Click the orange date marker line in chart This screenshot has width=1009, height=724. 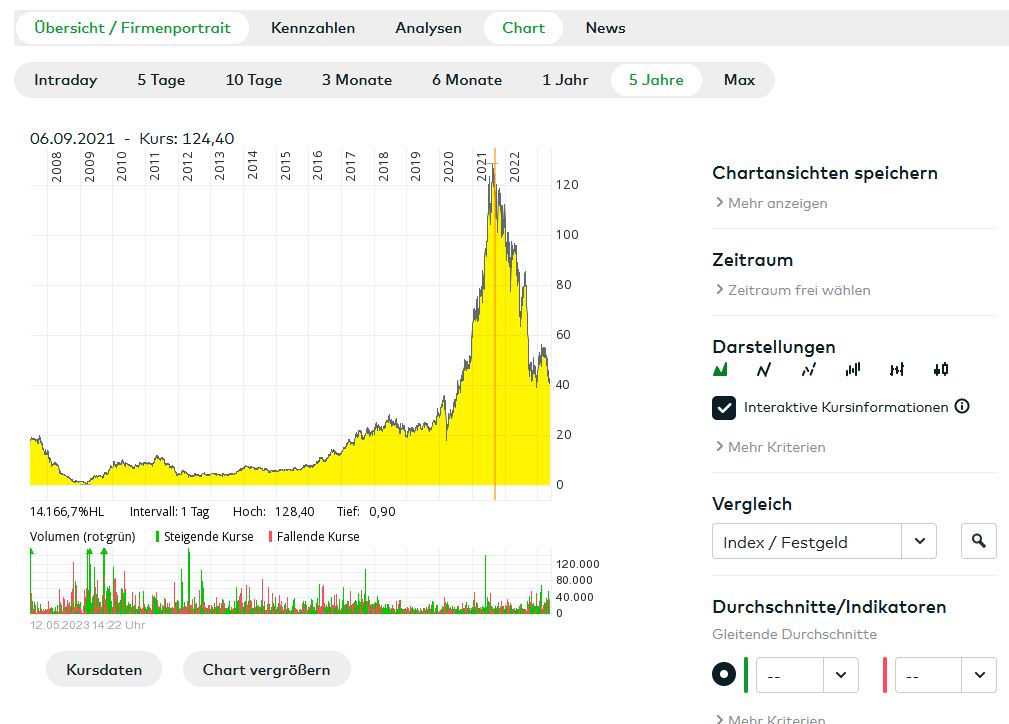(495, 330)
